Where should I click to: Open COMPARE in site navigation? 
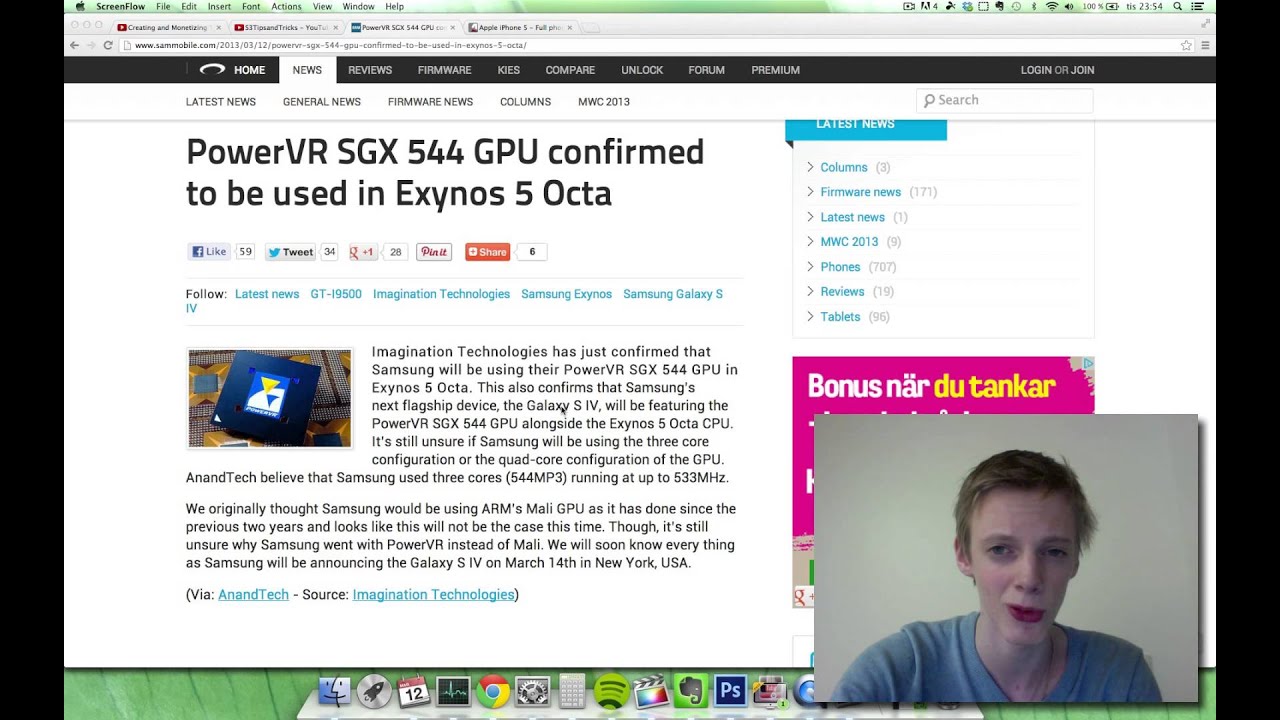point(570,70)
